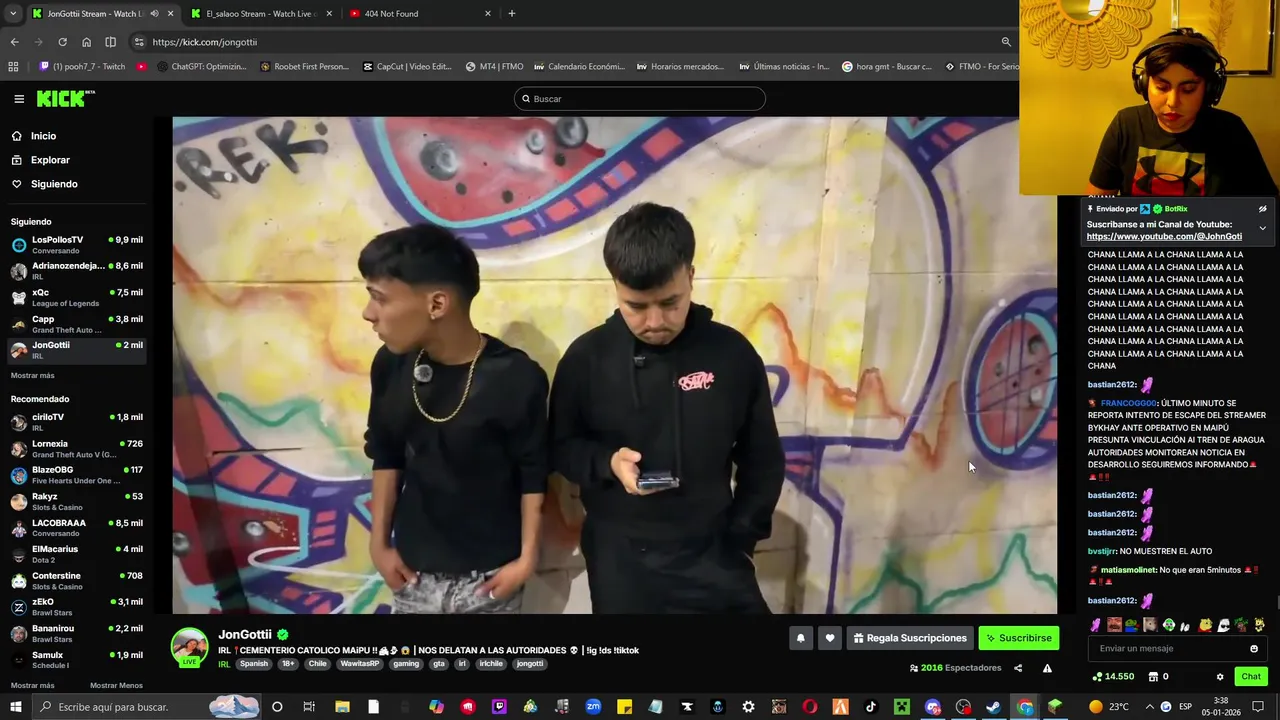Click the address bar URL
The width and height of the screenshot is (1280, 720).
(204, 42)
